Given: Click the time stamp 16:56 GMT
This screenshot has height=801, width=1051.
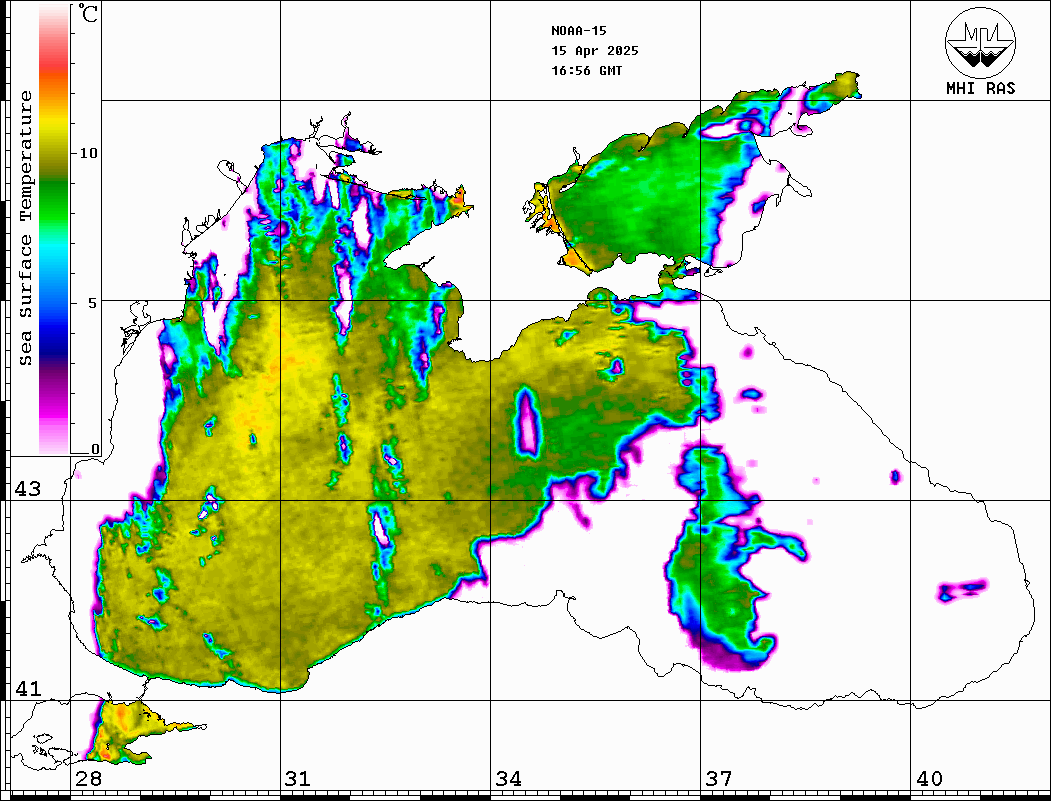Looking at the screenshot, I should (586, 70).
